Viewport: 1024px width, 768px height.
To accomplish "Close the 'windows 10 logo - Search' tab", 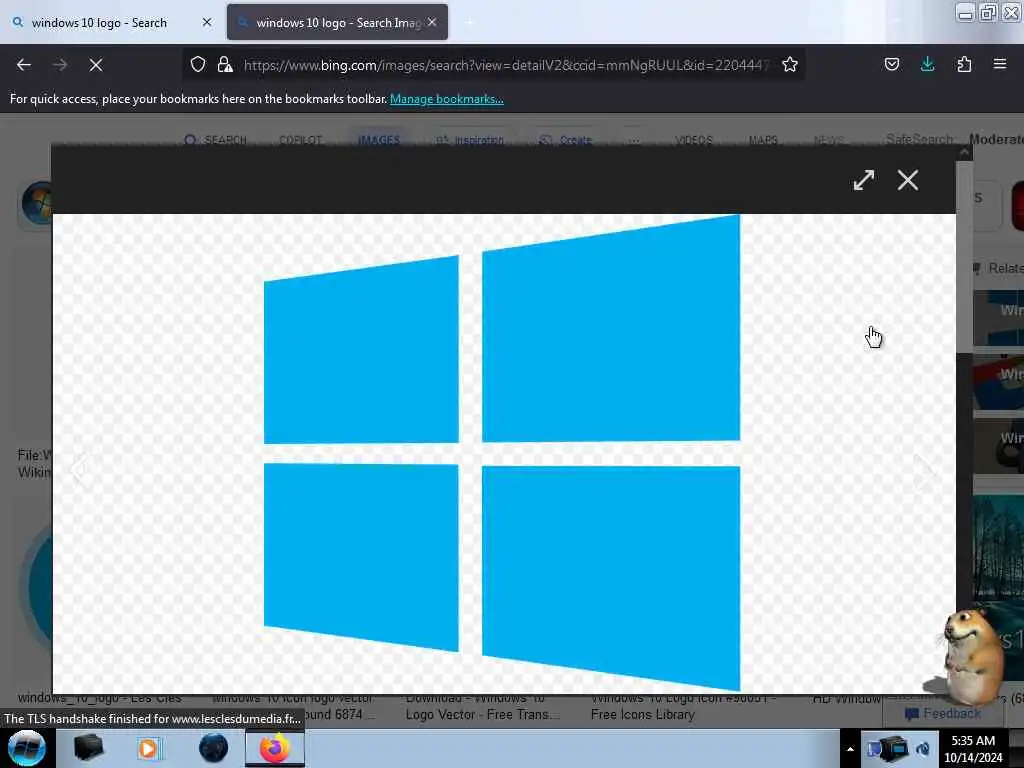I will pyautogui.click(x=207, y=22).
